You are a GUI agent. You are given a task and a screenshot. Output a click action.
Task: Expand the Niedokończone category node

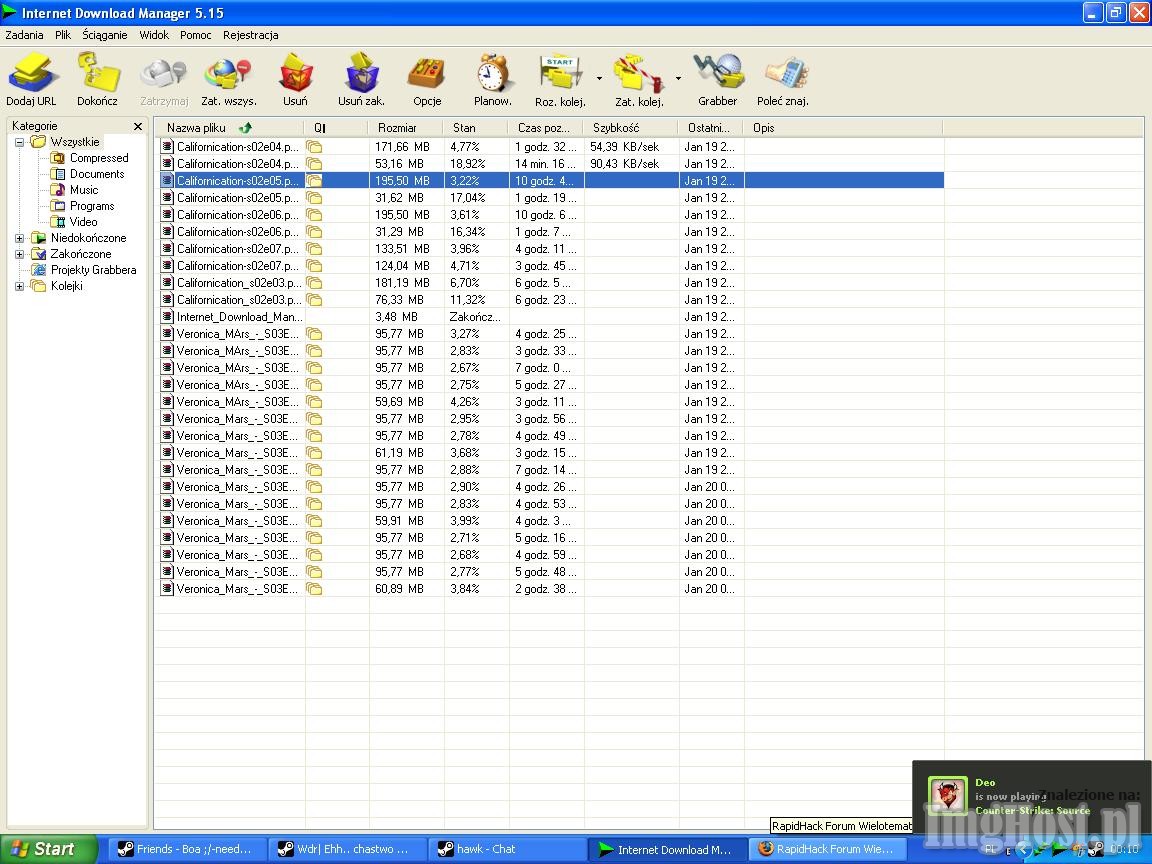pos(20,238)
